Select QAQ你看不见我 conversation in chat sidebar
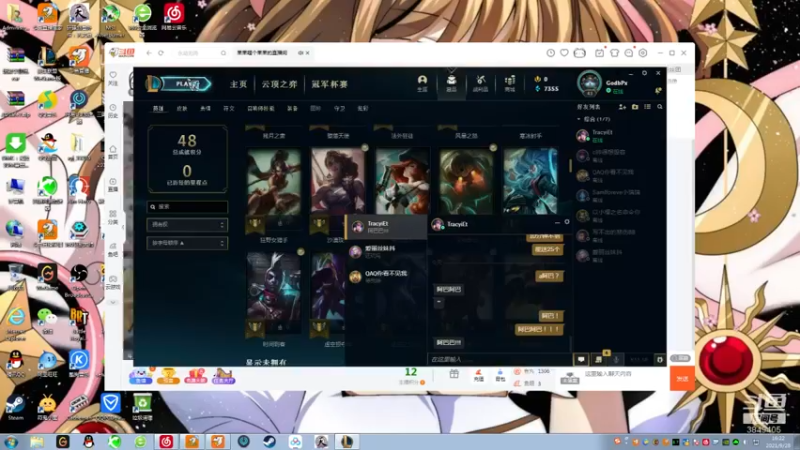 tap(386, 276)
